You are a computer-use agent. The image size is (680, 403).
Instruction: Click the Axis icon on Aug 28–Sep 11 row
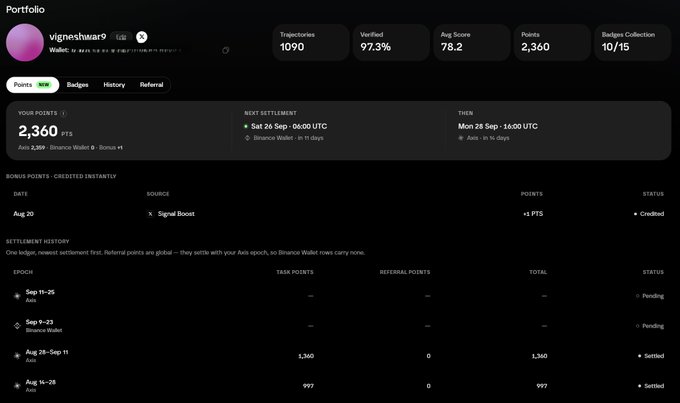[17, 356]
